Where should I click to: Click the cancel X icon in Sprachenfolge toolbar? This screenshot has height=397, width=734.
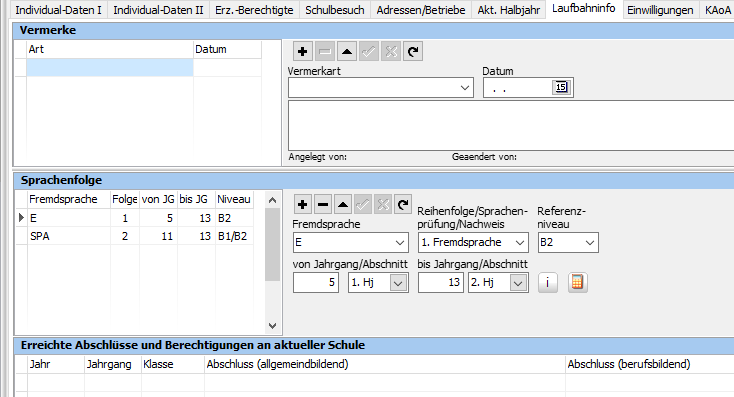coord(383,205)
